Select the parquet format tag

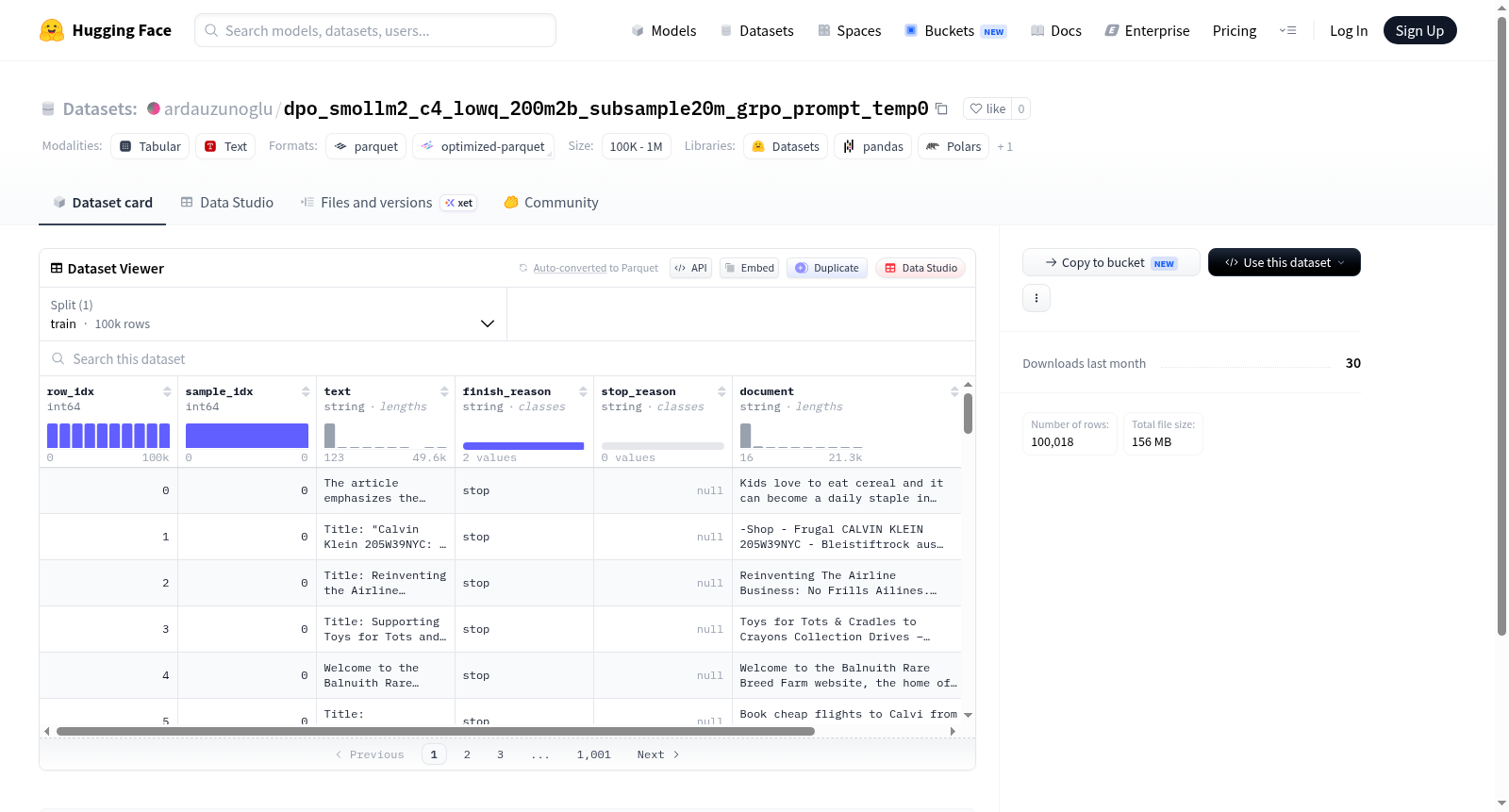(366, 146)
